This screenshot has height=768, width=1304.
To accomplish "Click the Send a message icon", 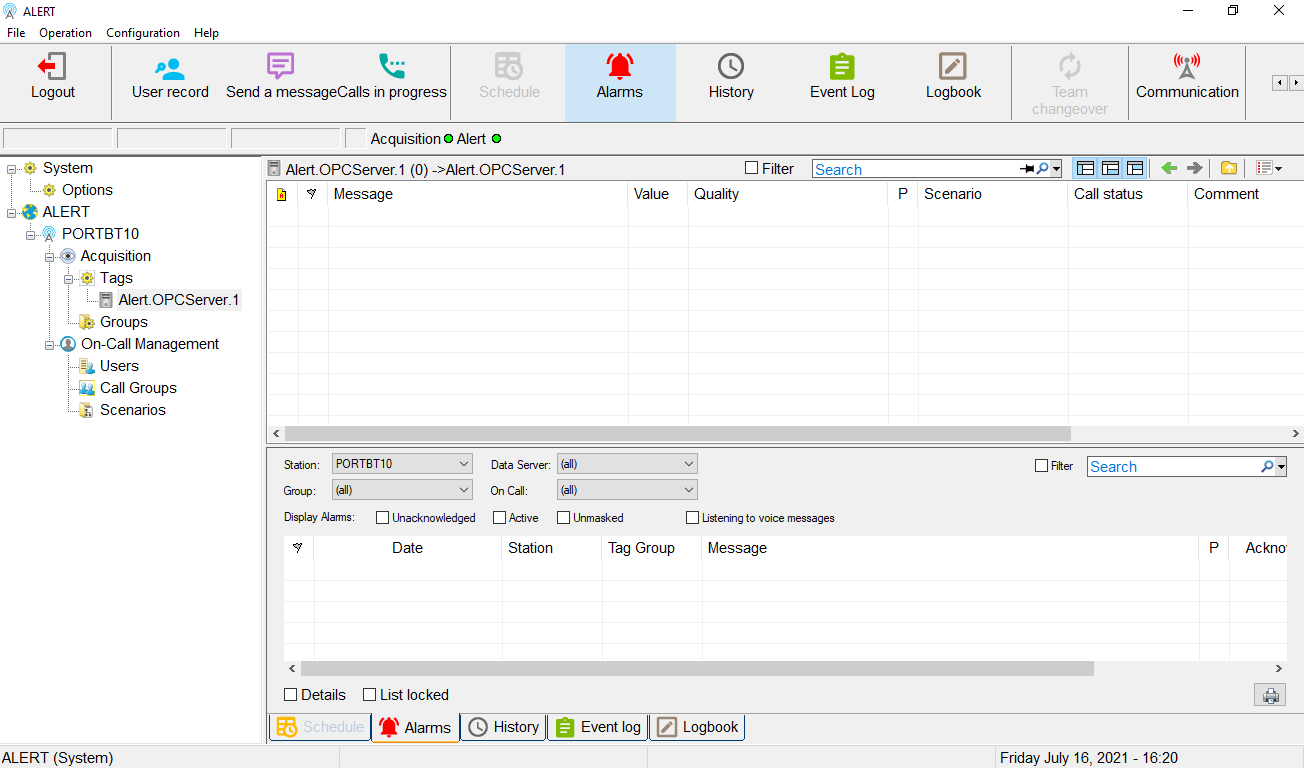I will tap(280, 68).
